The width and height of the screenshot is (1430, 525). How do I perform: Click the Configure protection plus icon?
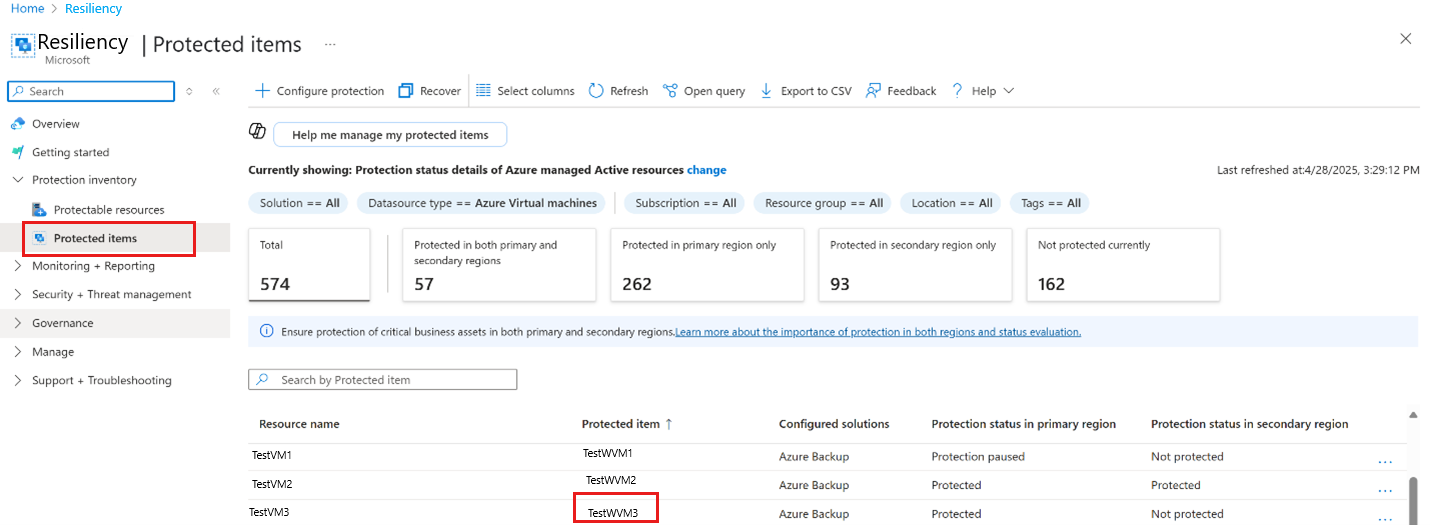click(262, 91)
